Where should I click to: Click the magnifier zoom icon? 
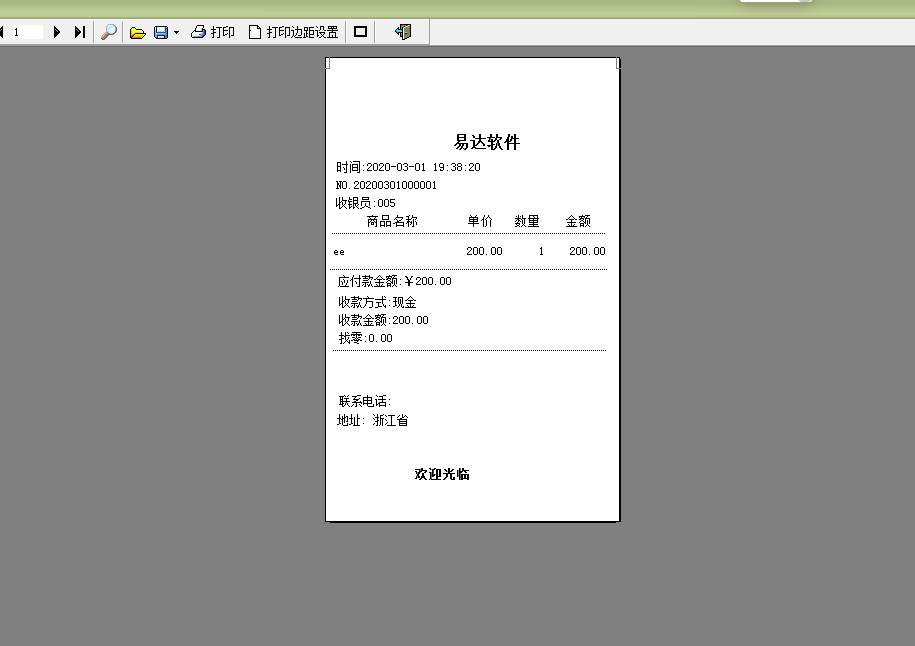coord(109,32)
